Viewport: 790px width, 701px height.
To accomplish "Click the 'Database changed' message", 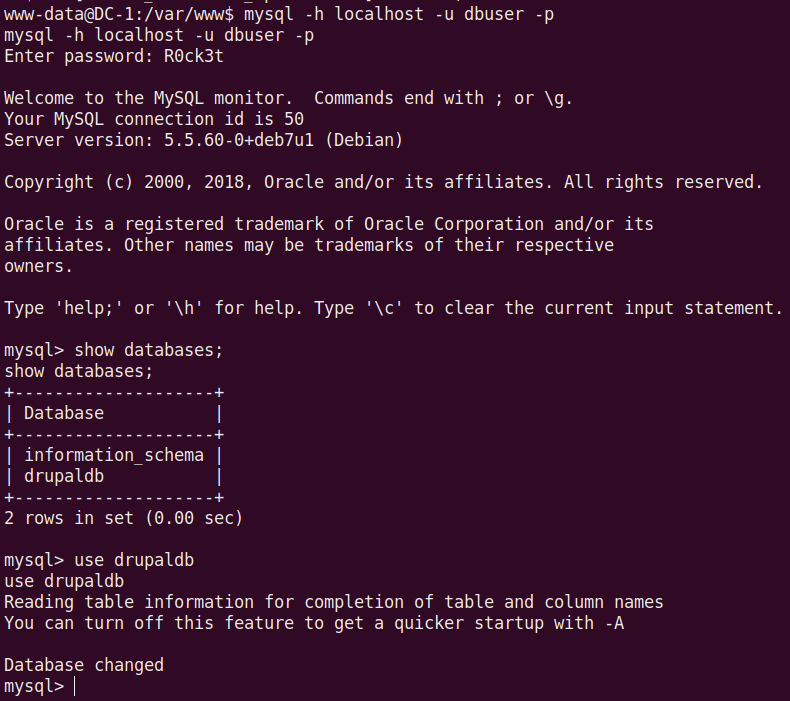I will click(84, 665).
